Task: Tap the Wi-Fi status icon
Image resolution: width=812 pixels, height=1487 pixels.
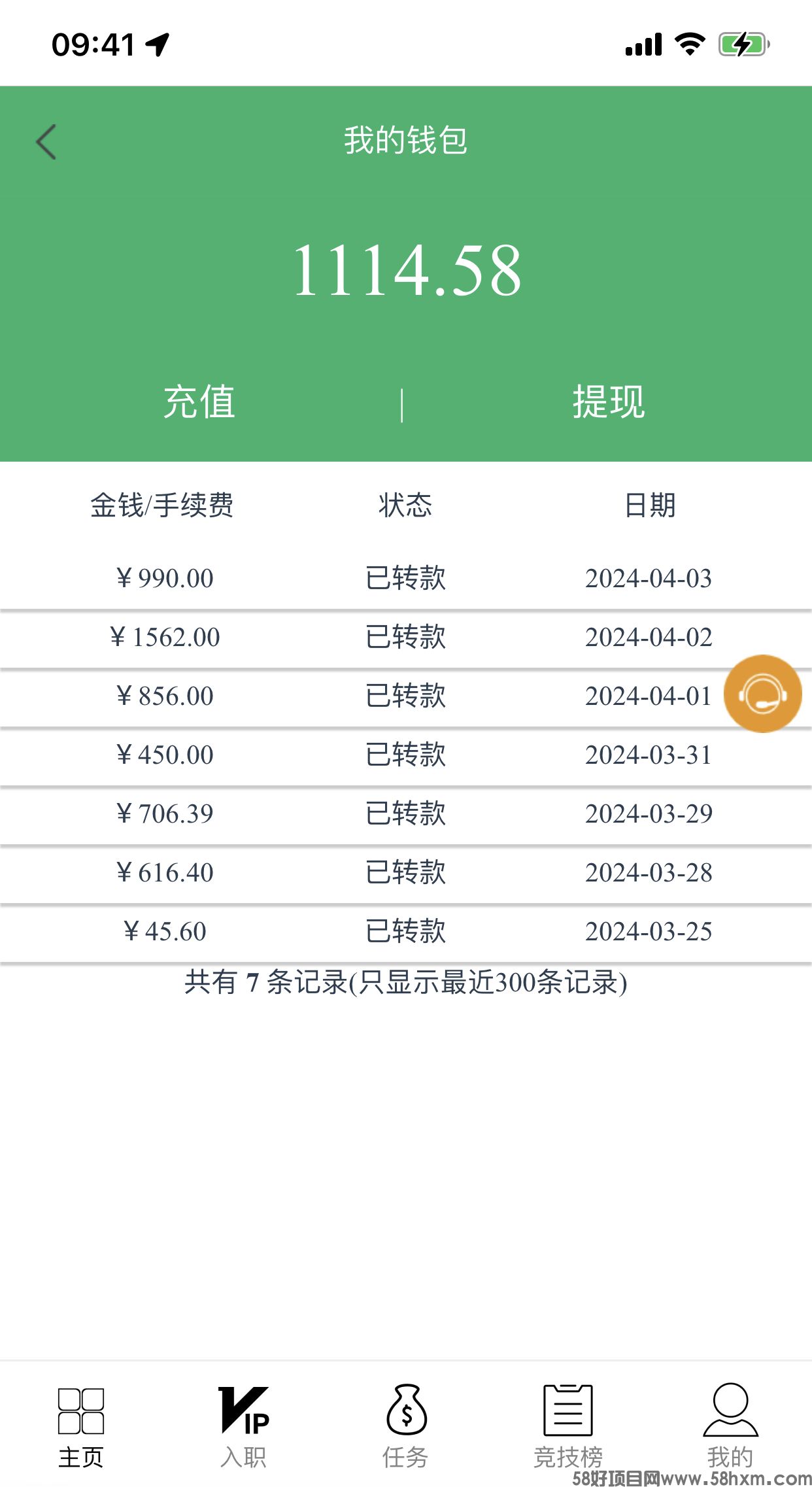Action: (689, 44)
